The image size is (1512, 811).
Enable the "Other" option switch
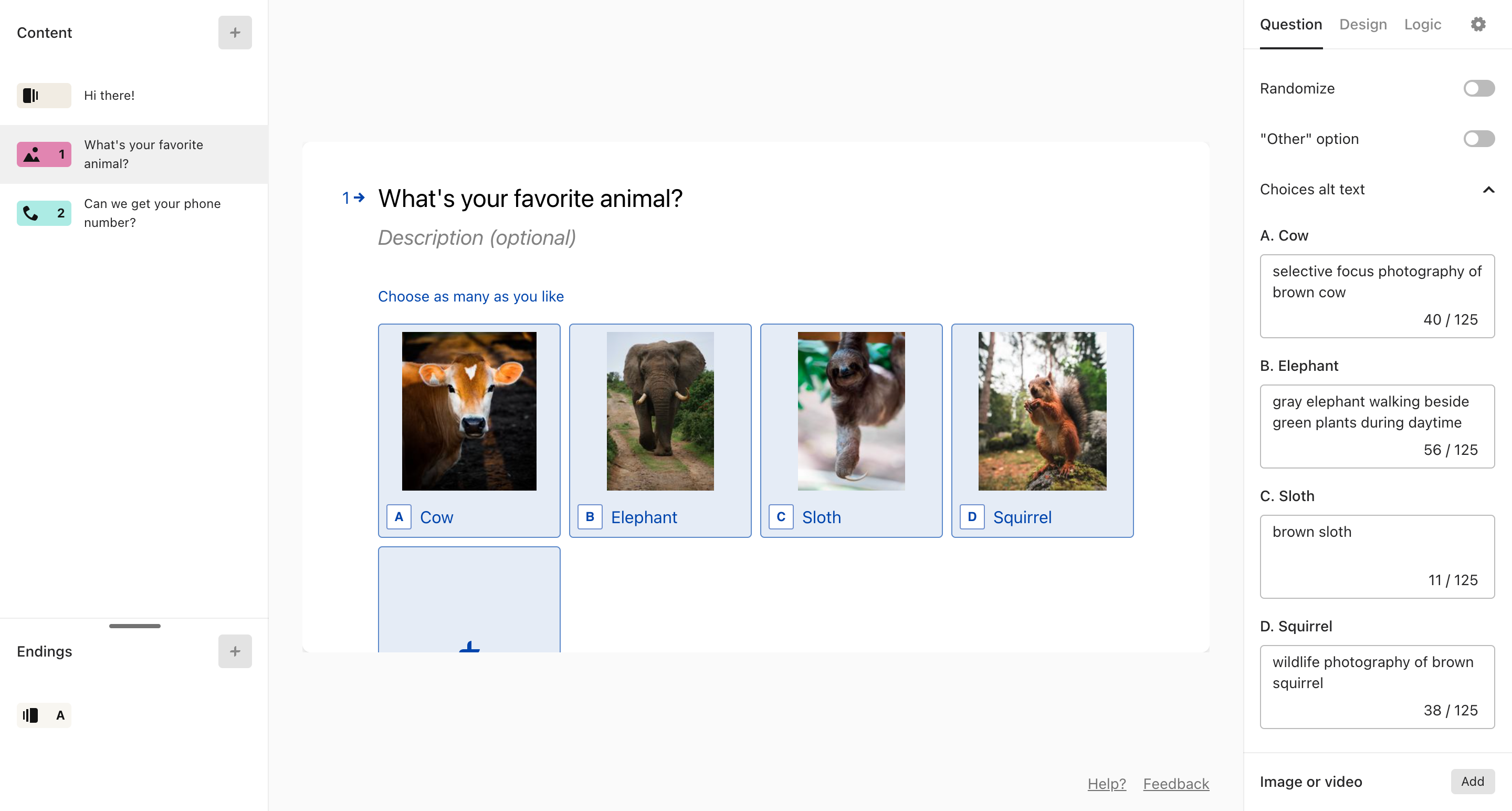point(1478,139)
